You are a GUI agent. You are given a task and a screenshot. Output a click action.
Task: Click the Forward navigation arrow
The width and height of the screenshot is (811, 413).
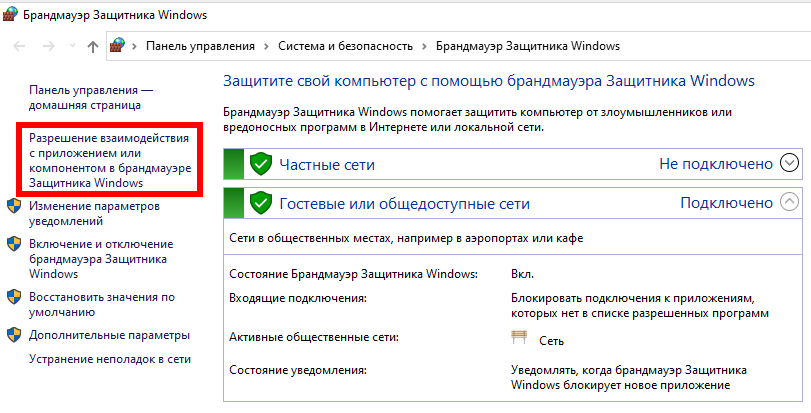46,46
